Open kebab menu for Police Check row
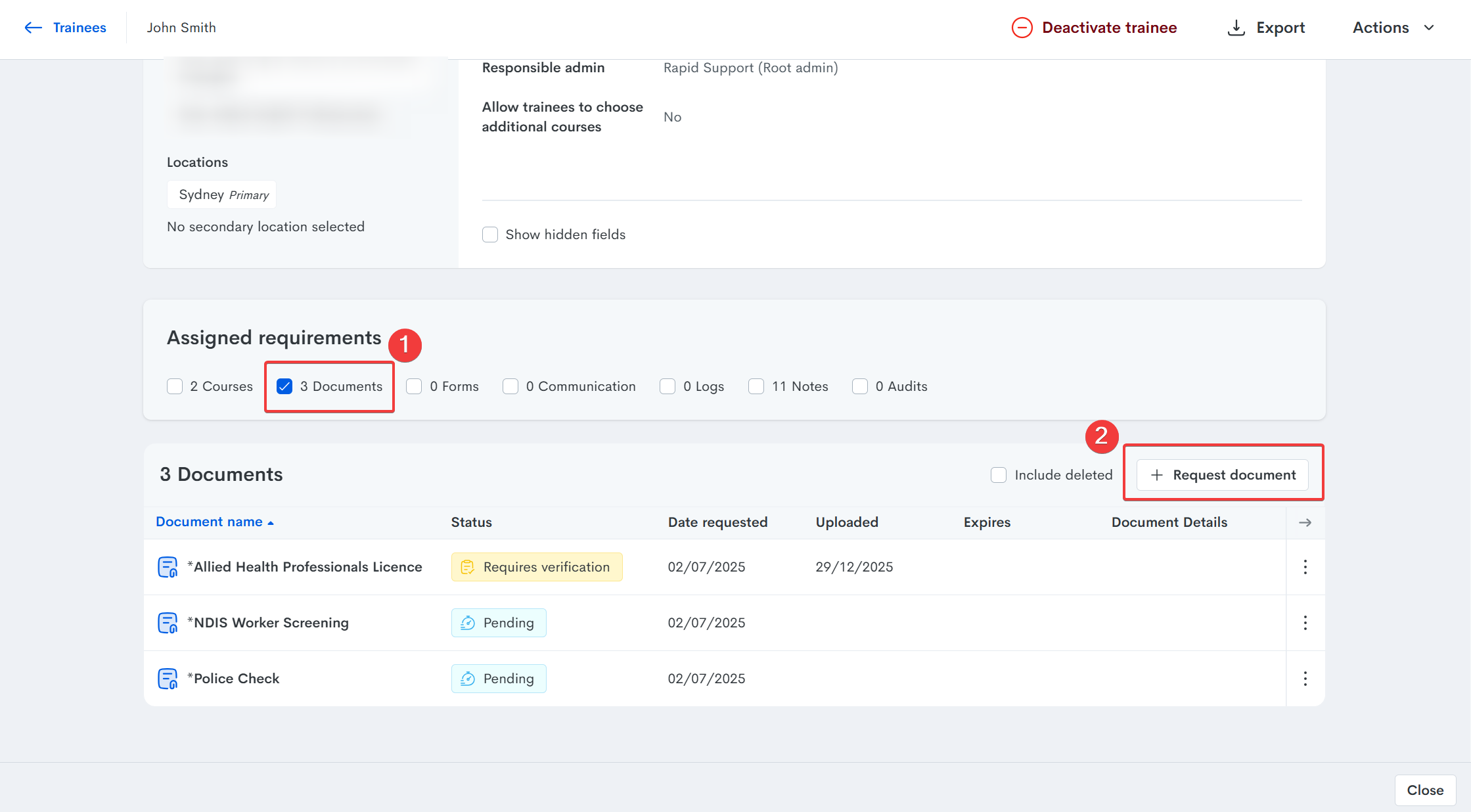This screenshot has width=1471, height=812. pyautogui.click(x=1305, y=678)
